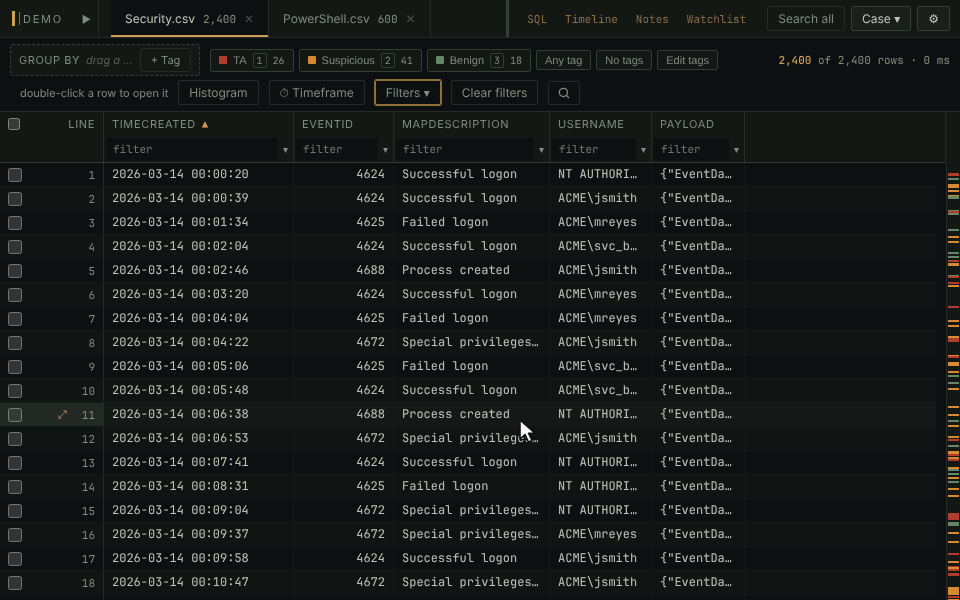Open the MAPDESCRIPTION filter dropdown arrow
The width and height of the screenshot is (960, 600).
tap(541, 150)
